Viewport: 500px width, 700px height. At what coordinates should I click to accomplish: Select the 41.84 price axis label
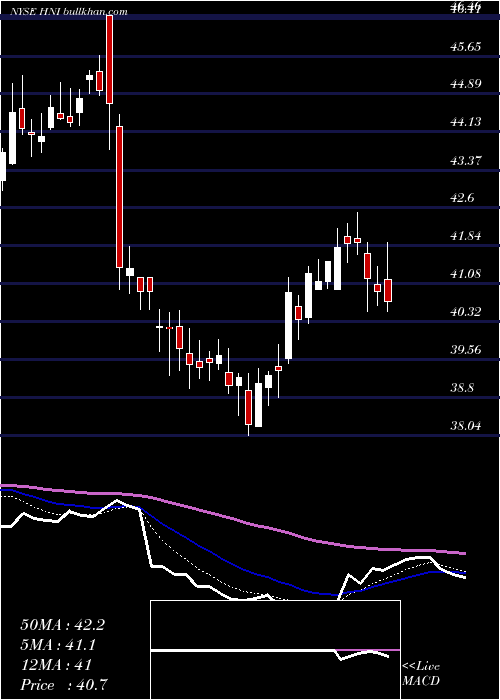466,236
